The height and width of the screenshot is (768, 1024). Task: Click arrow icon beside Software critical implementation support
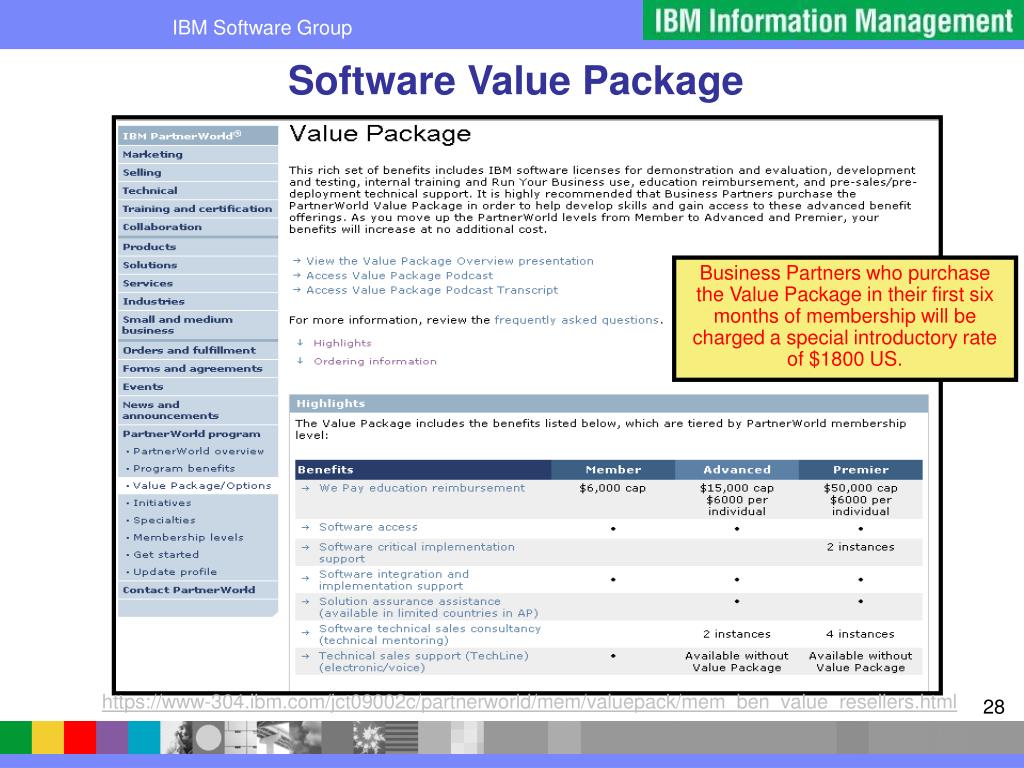pos(305,547)
